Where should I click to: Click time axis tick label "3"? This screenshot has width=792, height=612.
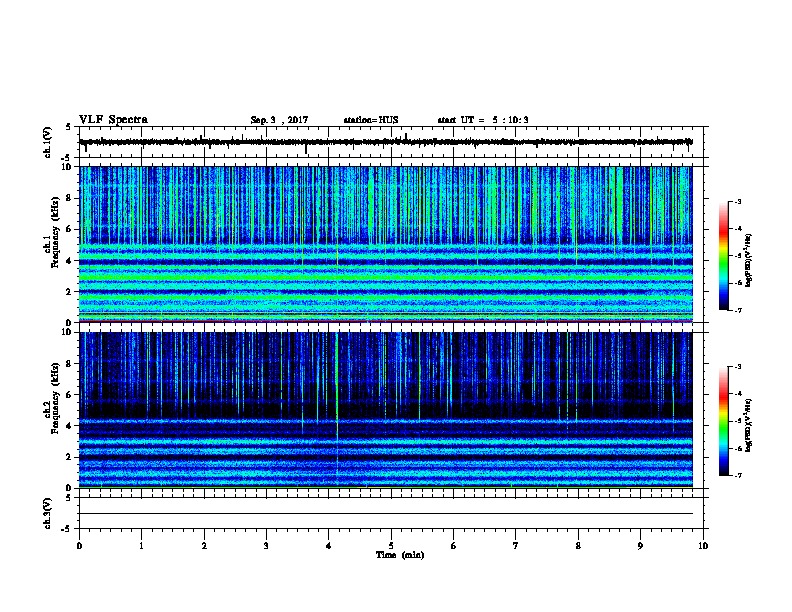(266, 546)
